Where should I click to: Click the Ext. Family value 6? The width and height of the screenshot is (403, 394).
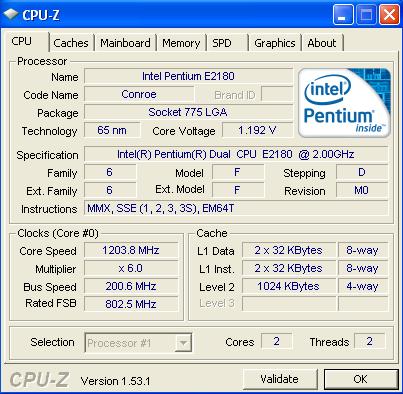[110, 190]
